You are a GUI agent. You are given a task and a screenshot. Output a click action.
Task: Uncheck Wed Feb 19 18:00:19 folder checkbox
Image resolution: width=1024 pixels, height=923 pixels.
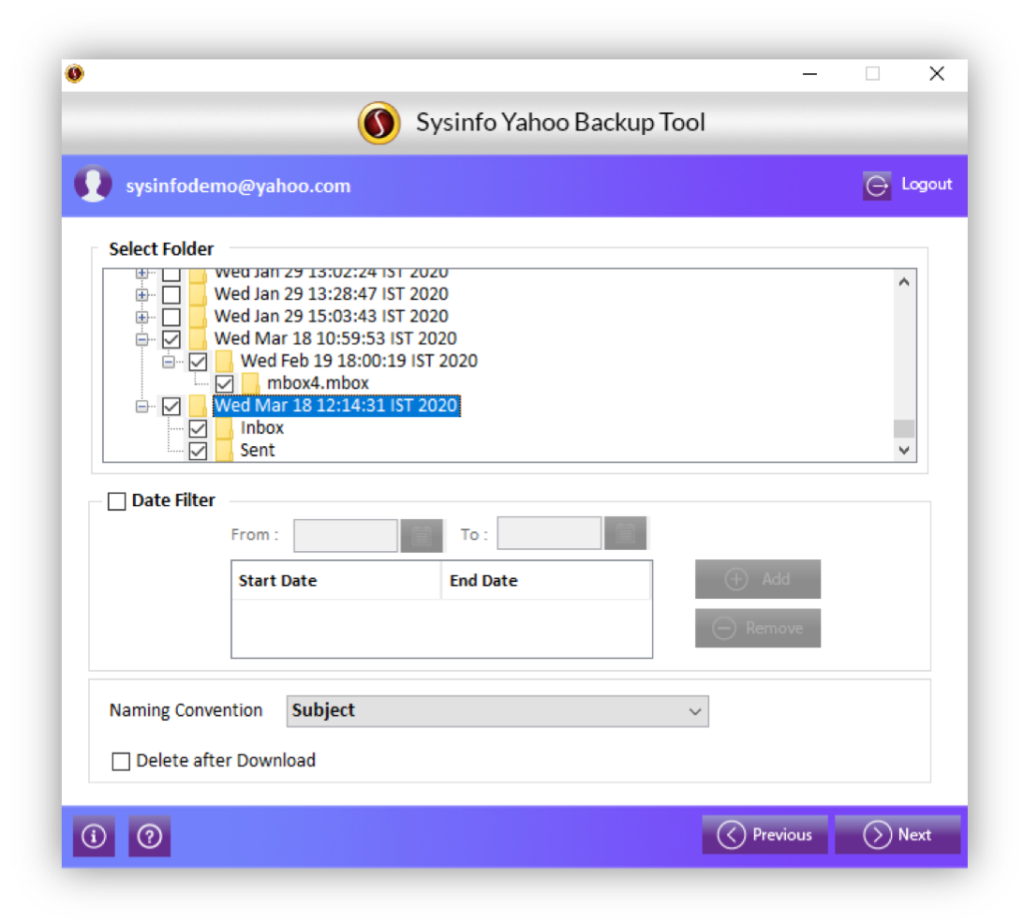tap(198, 361)
